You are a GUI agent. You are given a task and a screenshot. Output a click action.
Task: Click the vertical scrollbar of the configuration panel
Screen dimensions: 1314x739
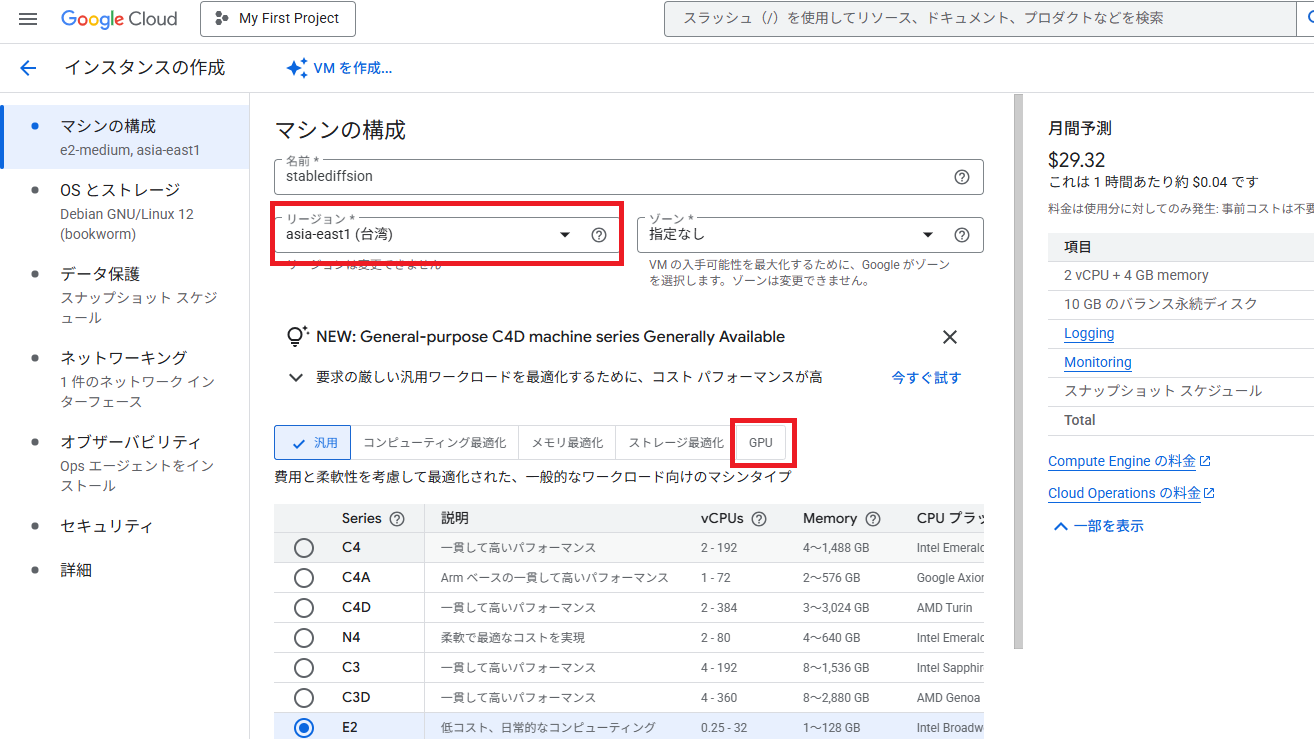pos(1019,370)
